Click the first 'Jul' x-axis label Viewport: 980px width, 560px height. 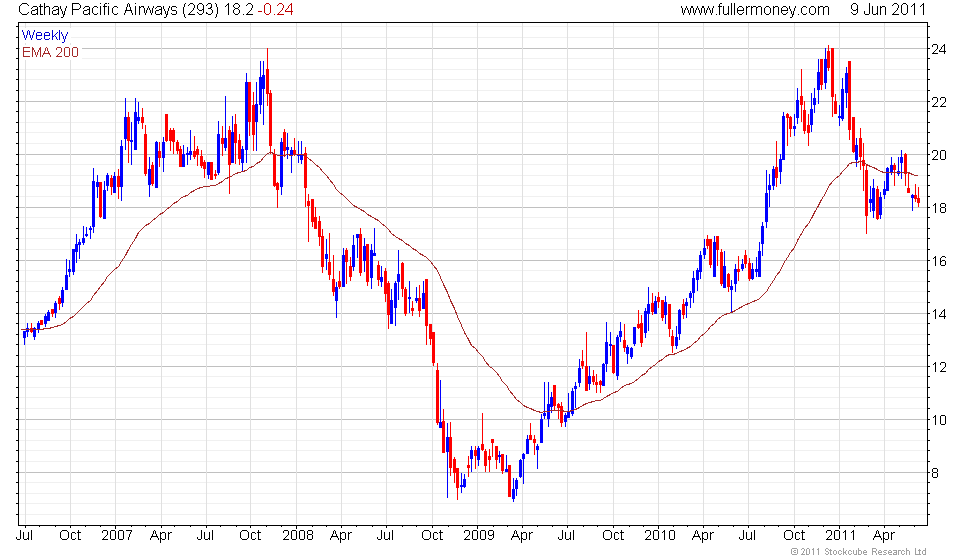(x=24, y=536)
